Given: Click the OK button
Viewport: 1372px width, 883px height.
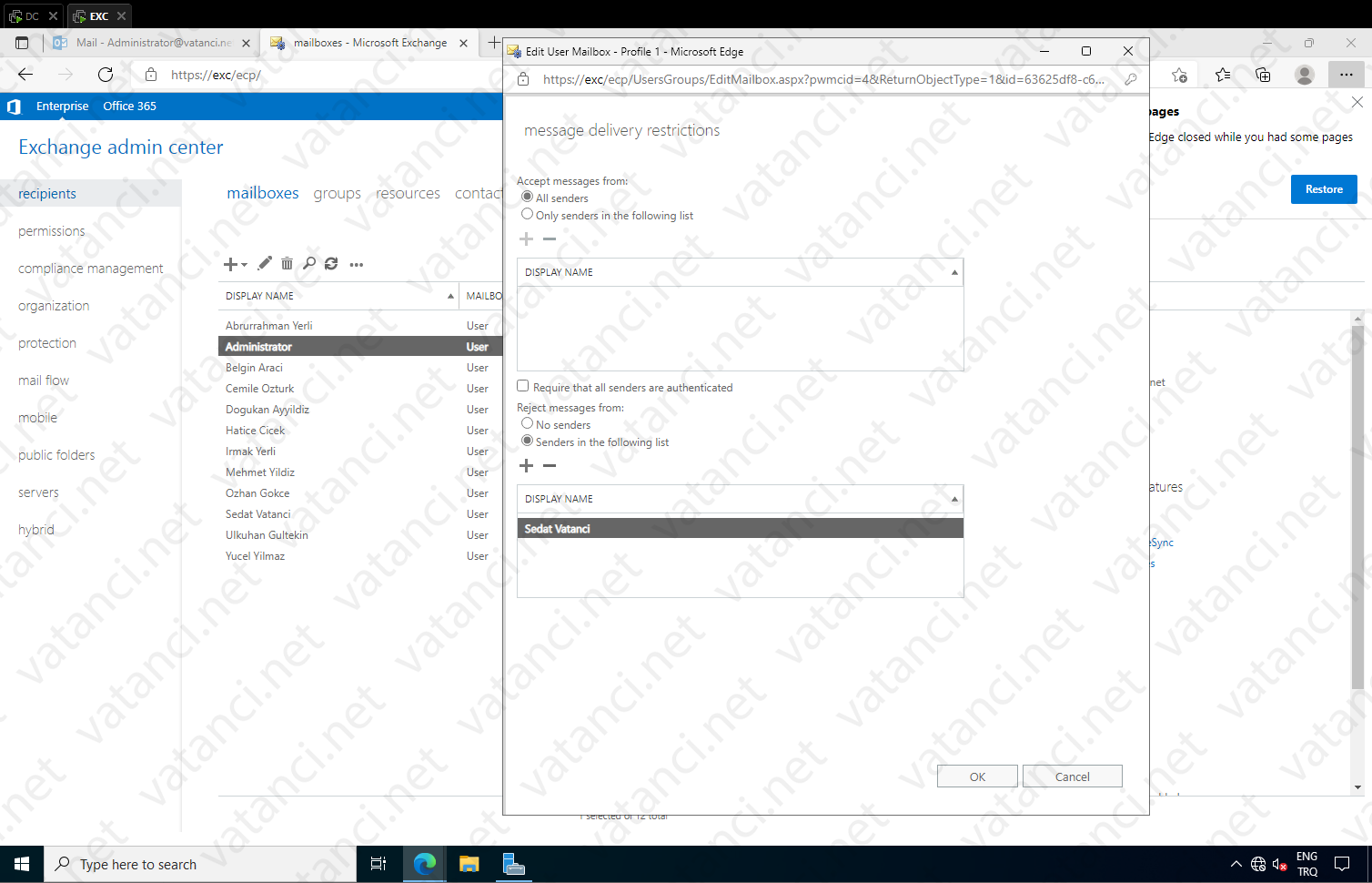Looking at the screenshot, I should 977,776.
